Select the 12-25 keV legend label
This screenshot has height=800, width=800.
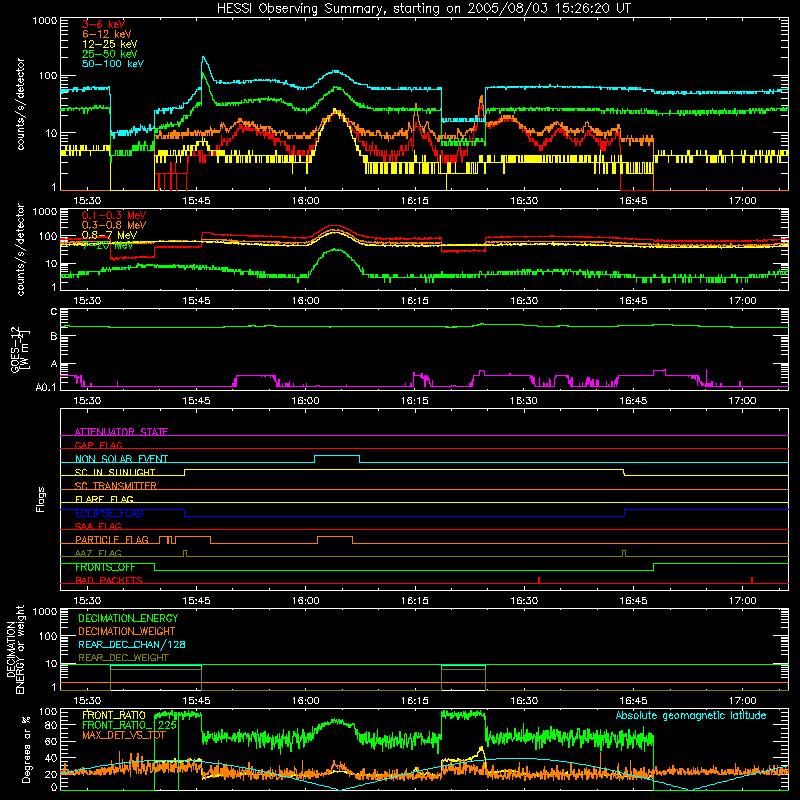coord(110,44)
